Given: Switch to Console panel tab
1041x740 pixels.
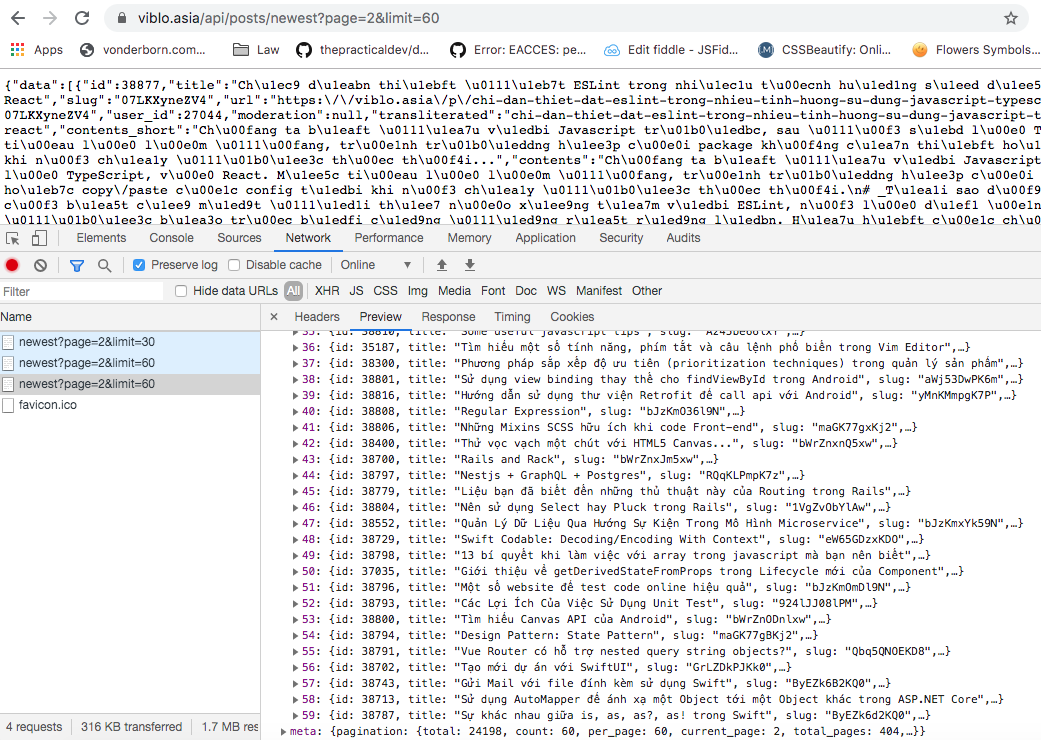Looking at the screenshot, I should (x=171, y=238).
